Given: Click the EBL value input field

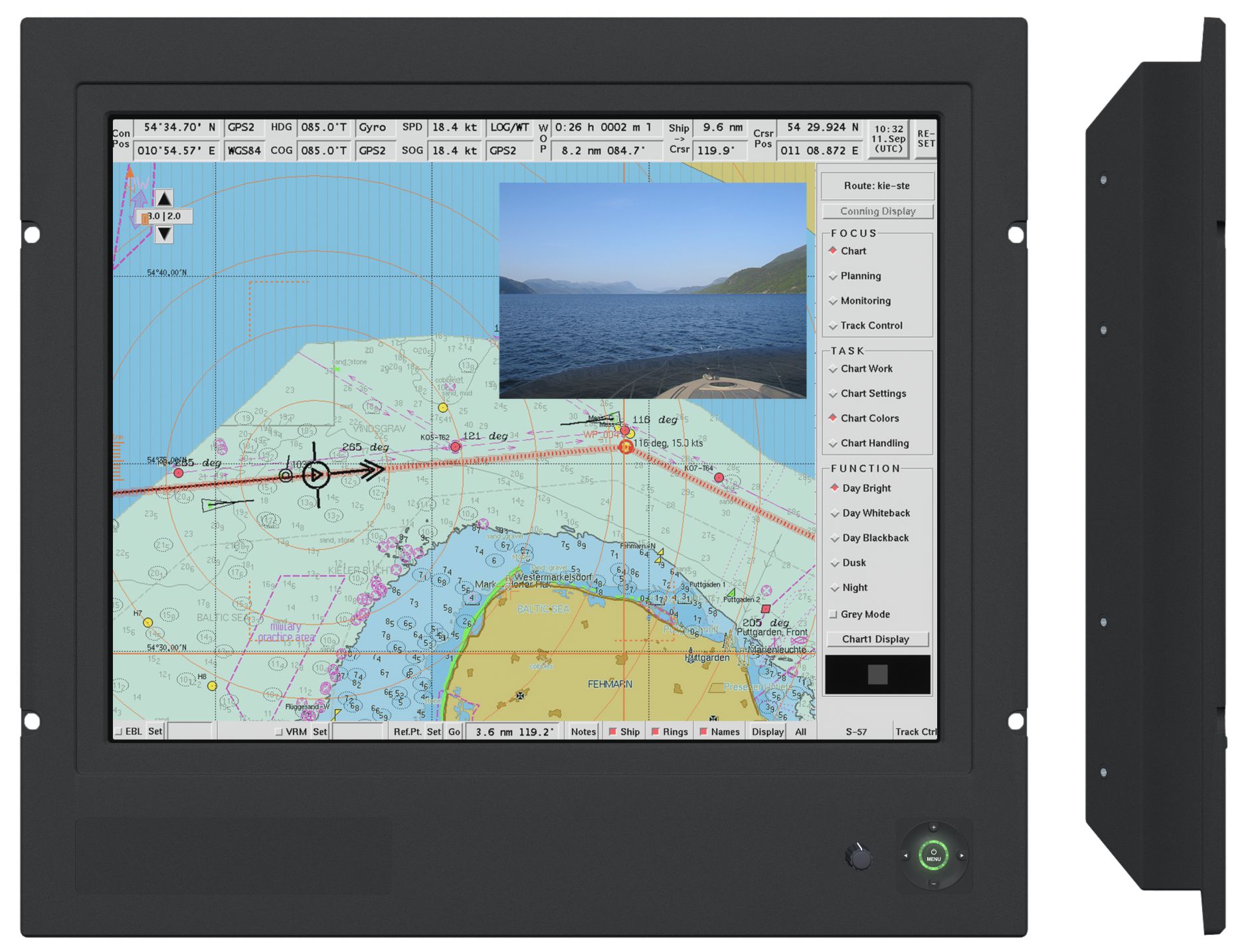Looking at the screenshot, I should pos(190,732).
